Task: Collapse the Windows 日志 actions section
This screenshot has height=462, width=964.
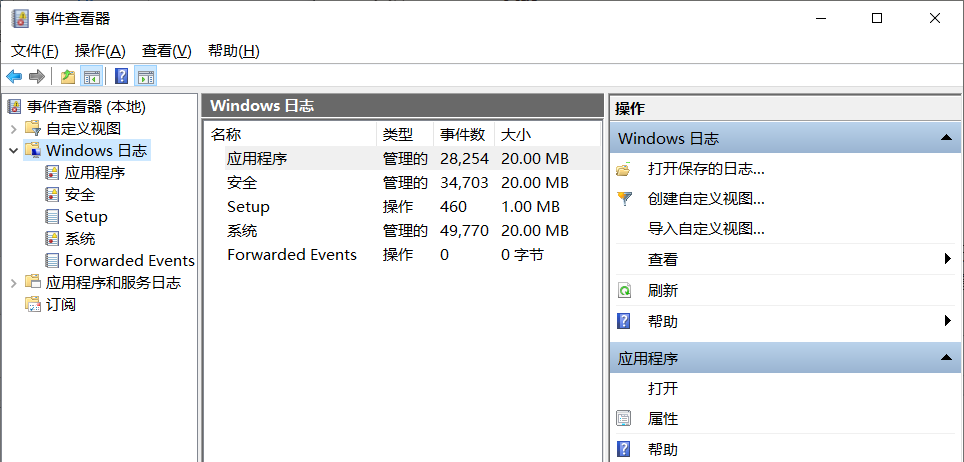Action: [947, 138]
